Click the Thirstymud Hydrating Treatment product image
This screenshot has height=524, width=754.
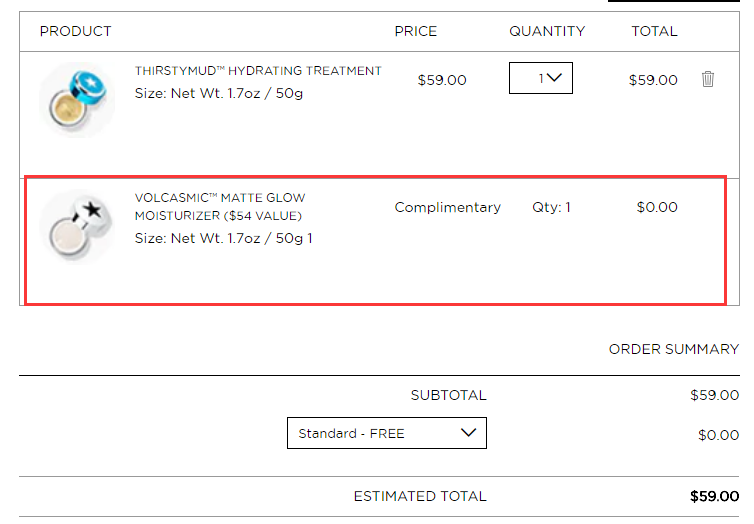pyautogui.click(x=77, y=100)
